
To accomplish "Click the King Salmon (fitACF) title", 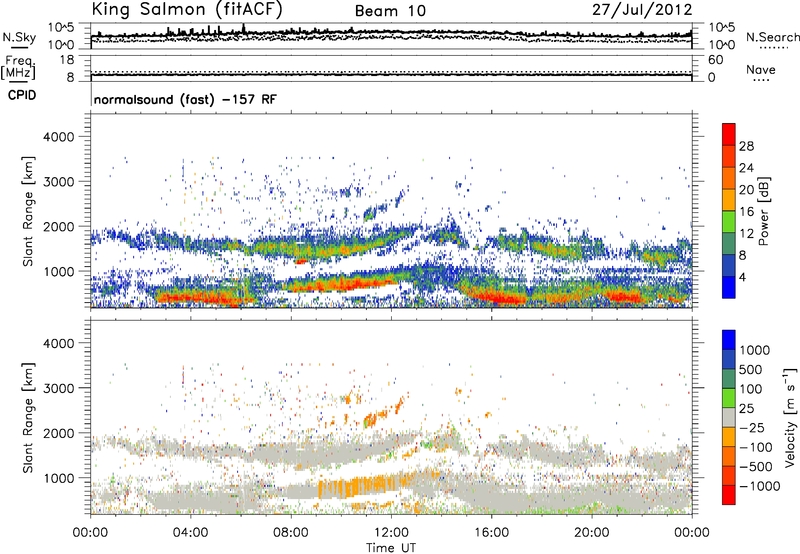I will [187, 10].
